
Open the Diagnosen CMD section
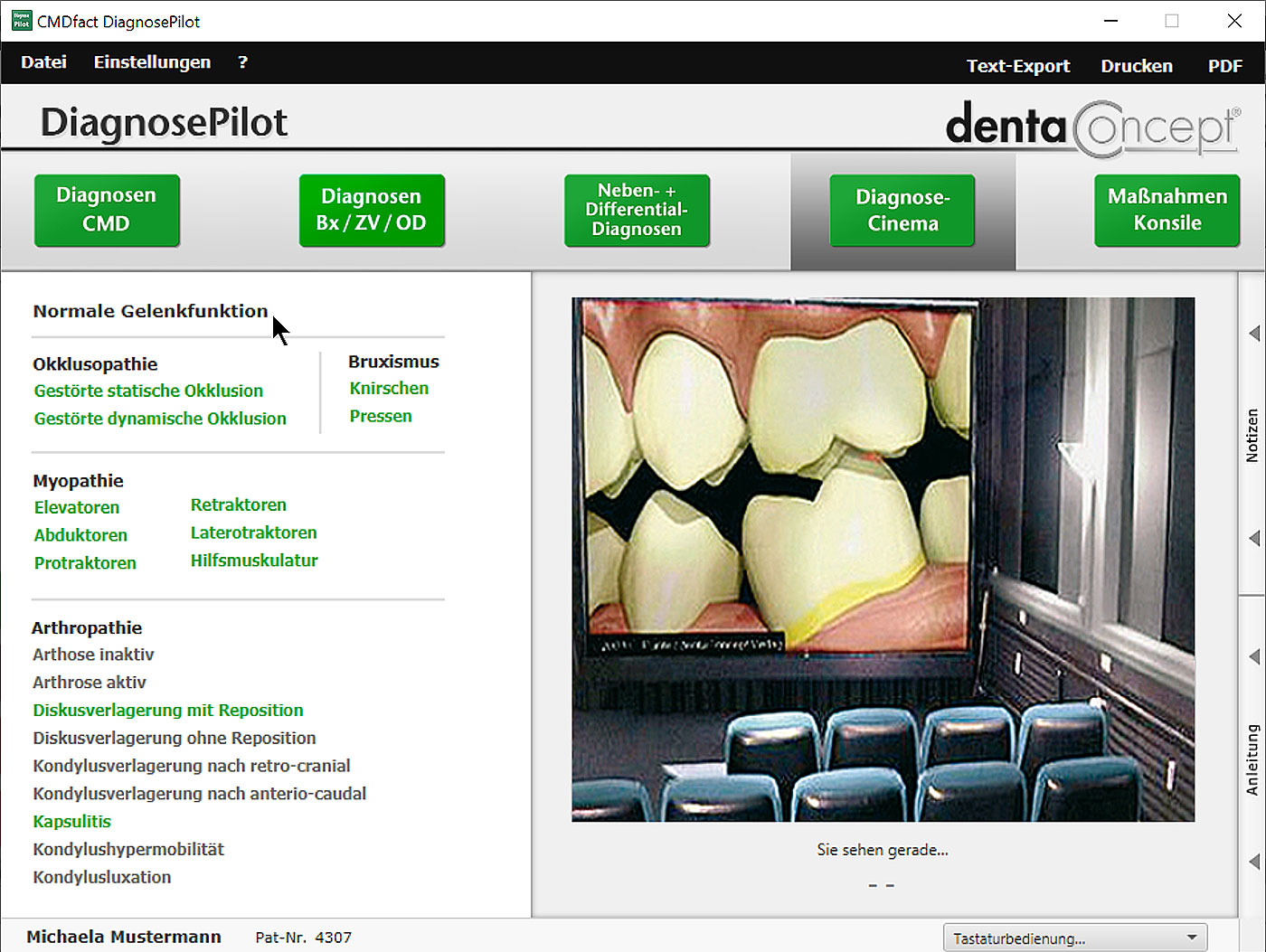click(x=107, y=210)
